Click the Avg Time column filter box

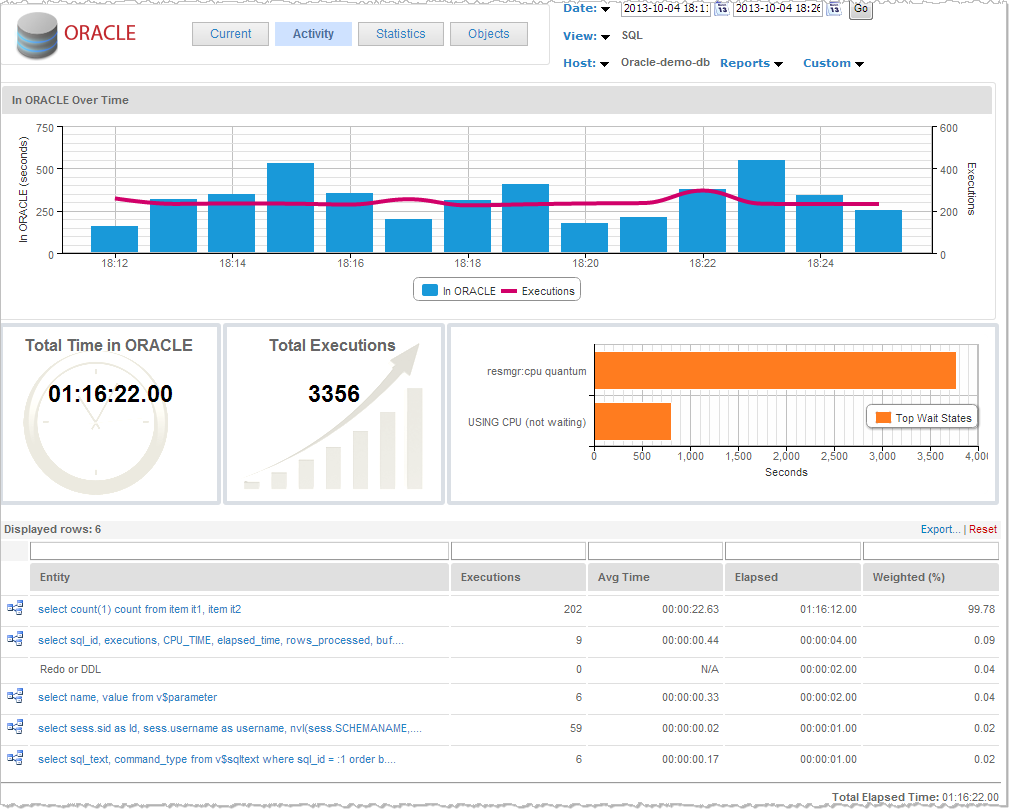tap(655, 551)
